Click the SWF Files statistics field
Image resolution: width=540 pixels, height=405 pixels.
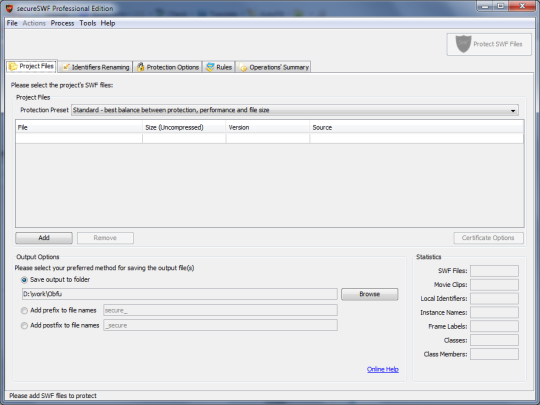click(494, 271)
